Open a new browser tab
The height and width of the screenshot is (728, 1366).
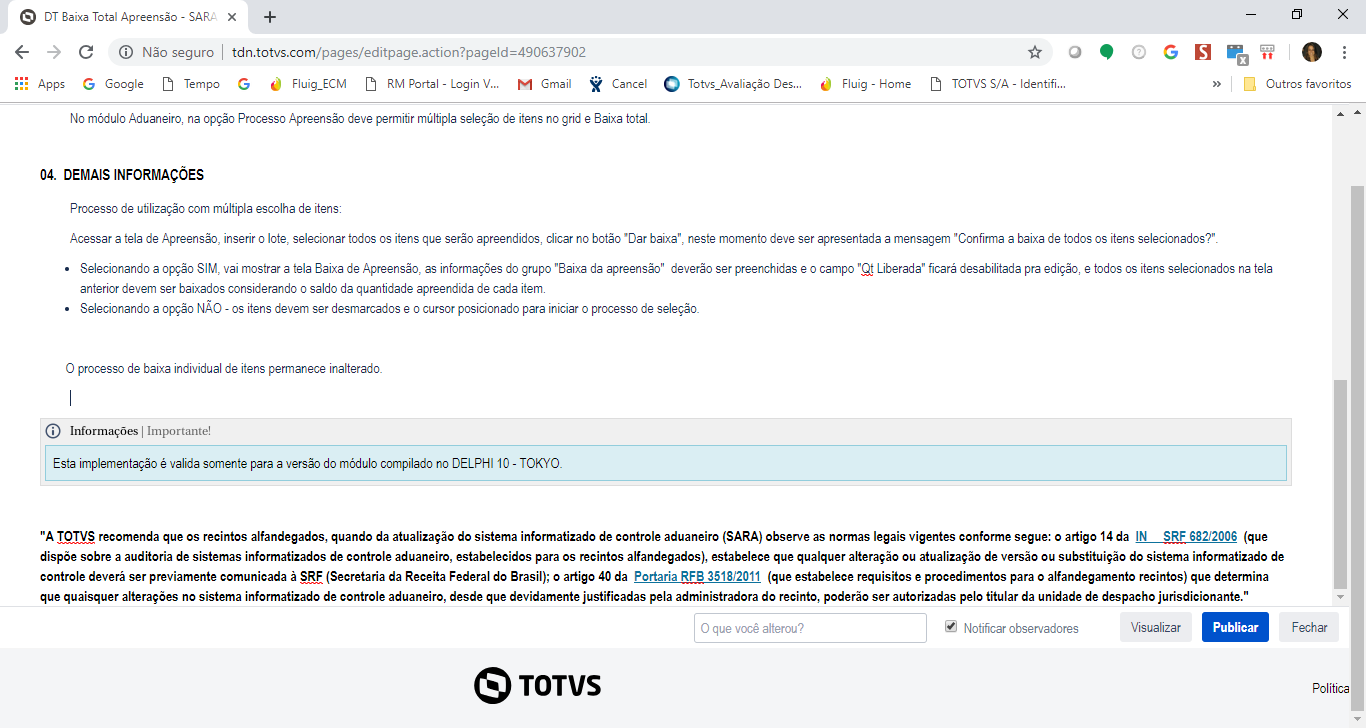tap(270, 17)
